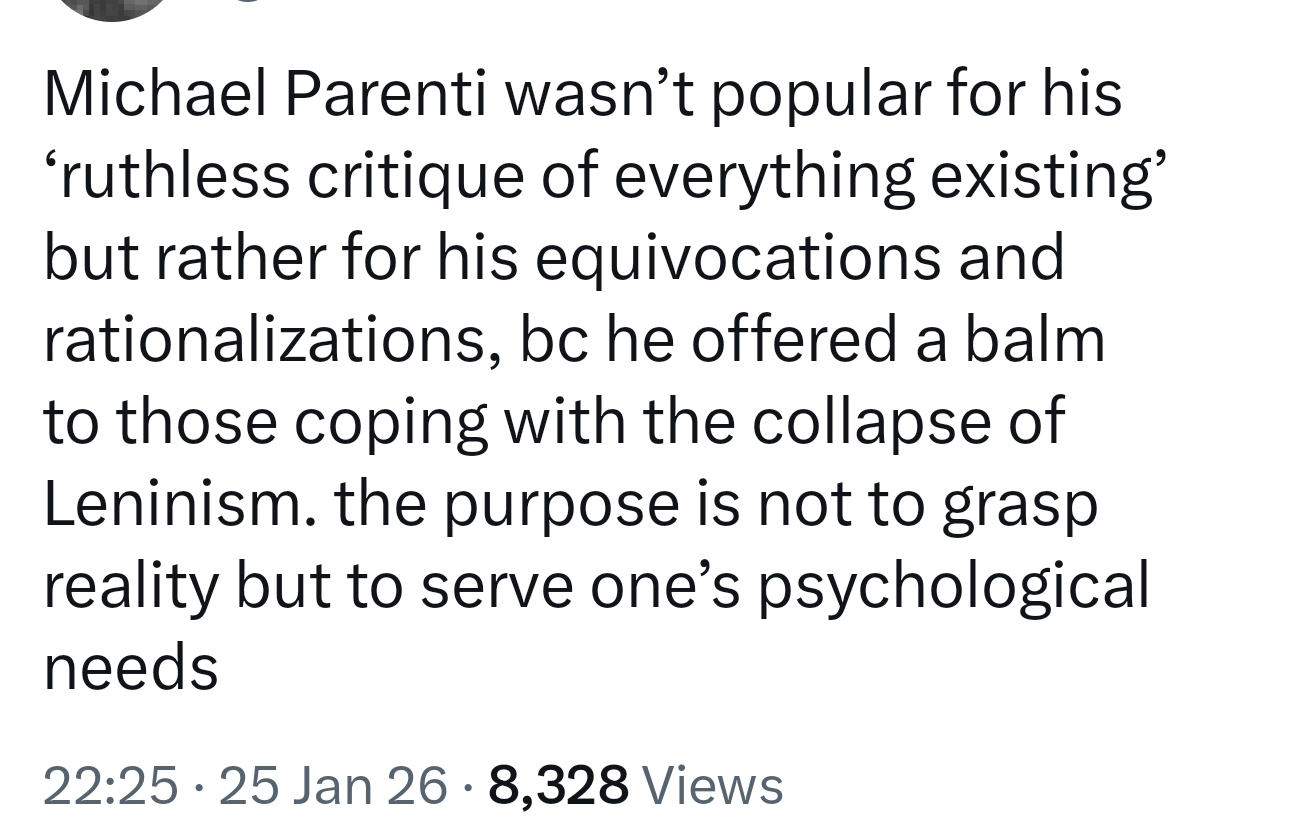Image resolution: width=1309 pixels, height=827 pixels.
Task: Click the word equivocations
Action: click(x=737, y=258)
